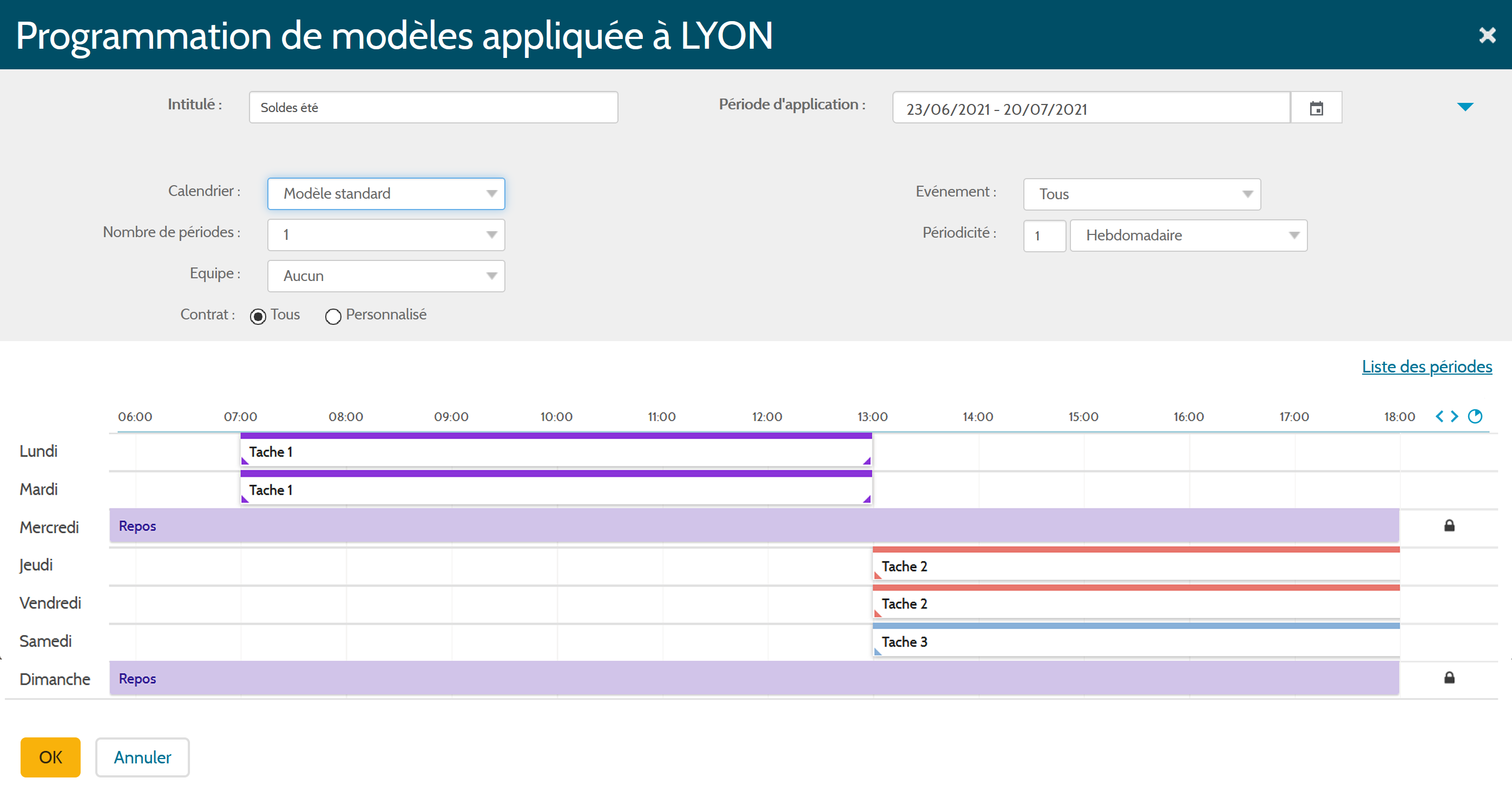Image resolution: width=1512 pixels, height=791 pixels.
Task: Open the Equipe dropdown showing Aucun
Action: coord(386,276)
